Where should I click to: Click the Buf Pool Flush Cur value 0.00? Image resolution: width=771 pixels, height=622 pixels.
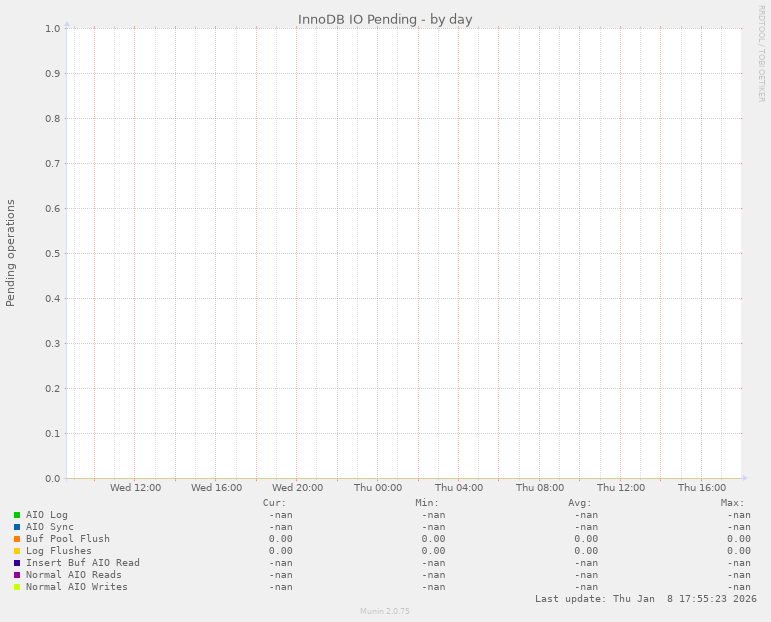coord(281,539)
